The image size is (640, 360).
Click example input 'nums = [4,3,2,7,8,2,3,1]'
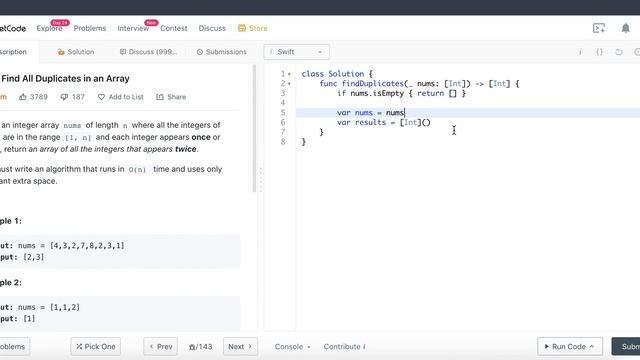point(71,246)
